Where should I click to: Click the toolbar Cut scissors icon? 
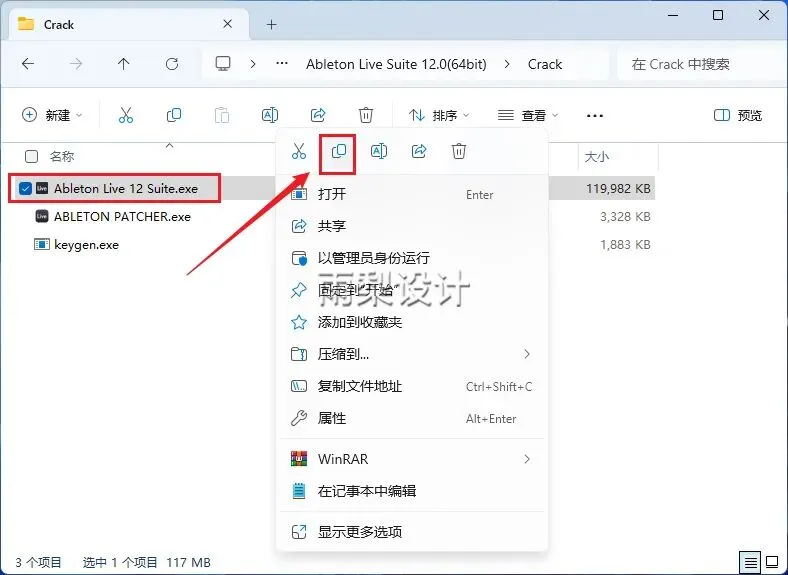coord(126,115)
